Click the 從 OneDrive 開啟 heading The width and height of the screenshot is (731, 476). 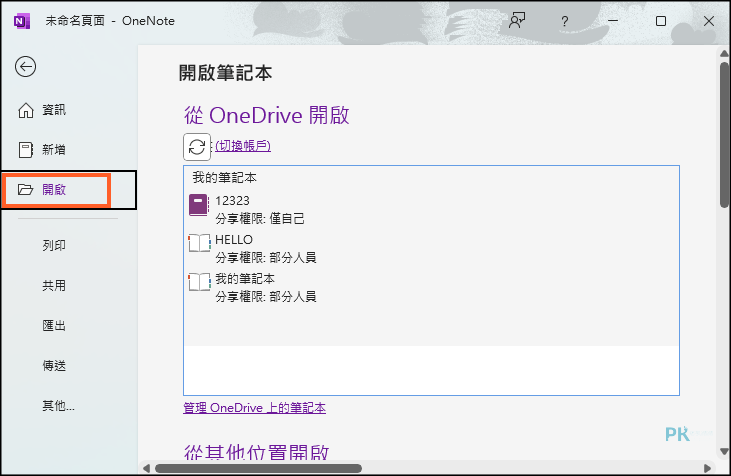[x=267, y=115]
